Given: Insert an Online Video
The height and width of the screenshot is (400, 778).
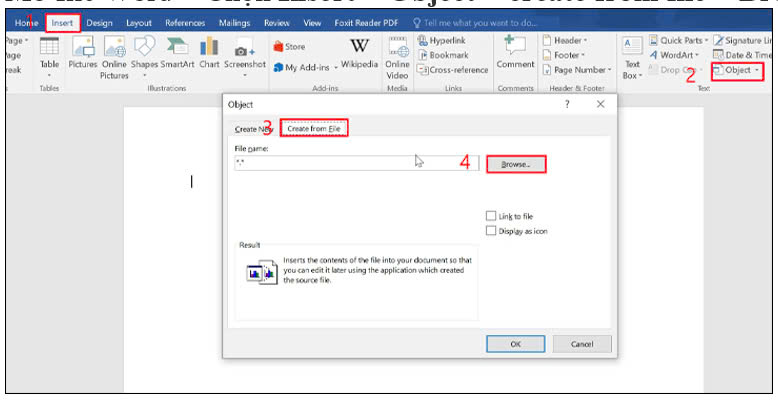Looking at the screenshot, I should click(397, 58).
